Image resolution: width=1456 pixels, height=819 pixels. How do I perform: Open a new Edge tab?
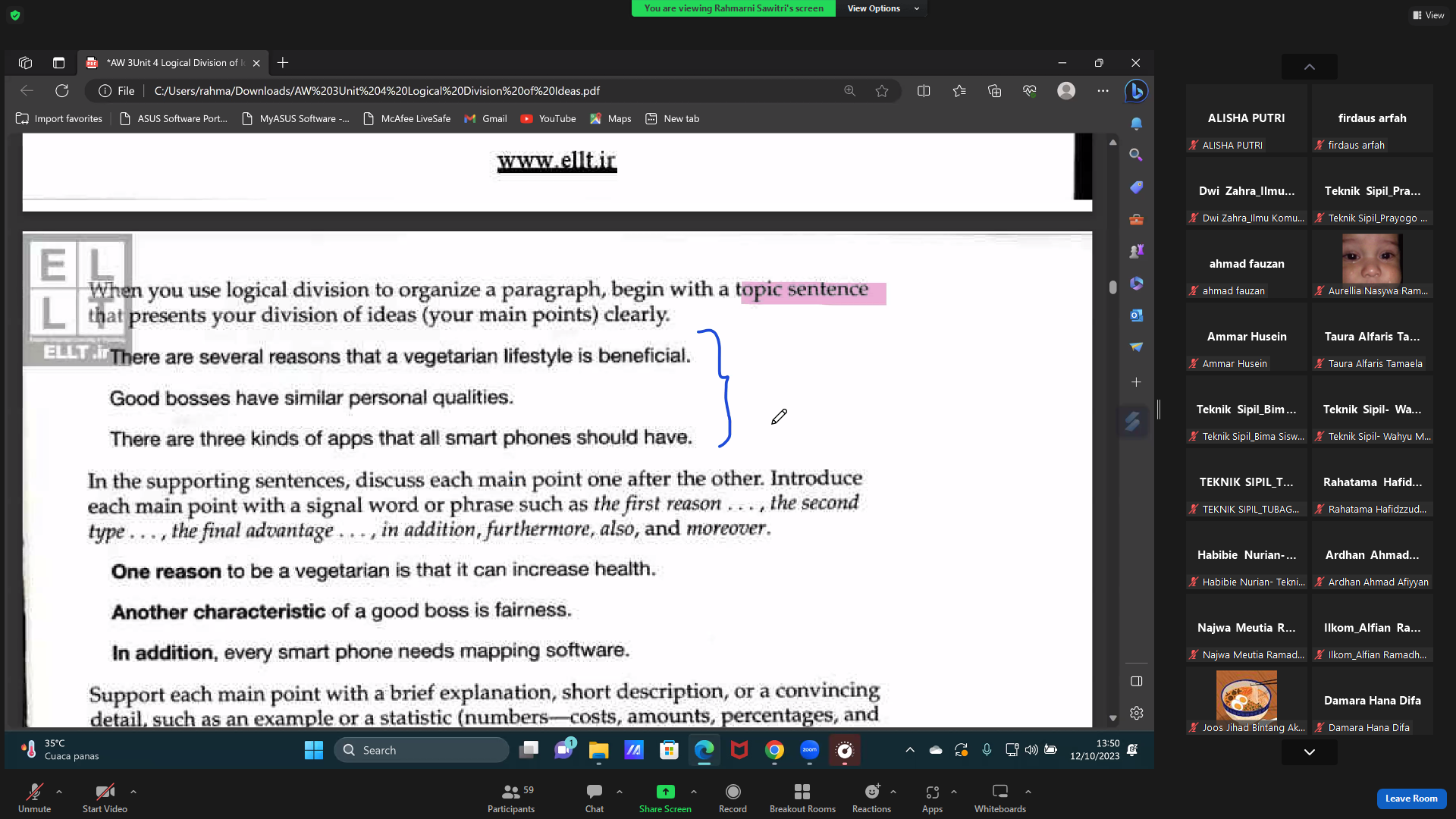(283, 63)
